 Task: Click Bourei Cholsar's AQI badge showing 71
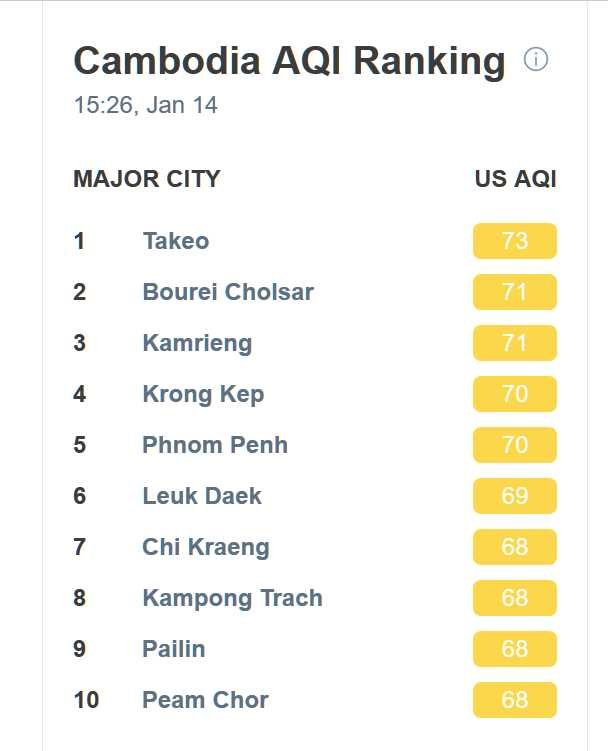(515, 292)
